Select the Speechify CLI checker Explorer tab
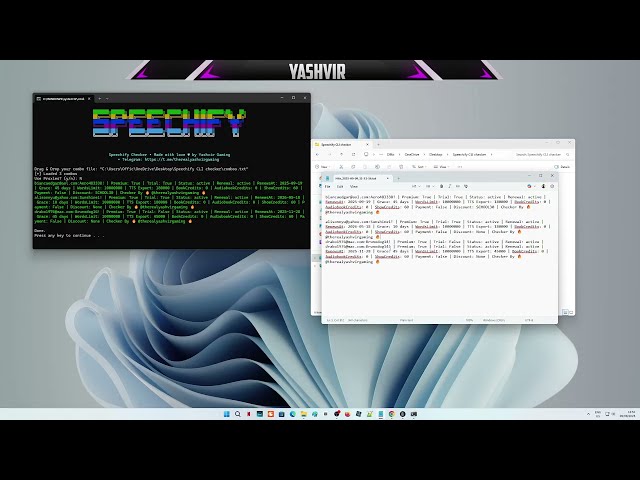Image resolution: width=640 pixels, height=480 pixels. 341,144
